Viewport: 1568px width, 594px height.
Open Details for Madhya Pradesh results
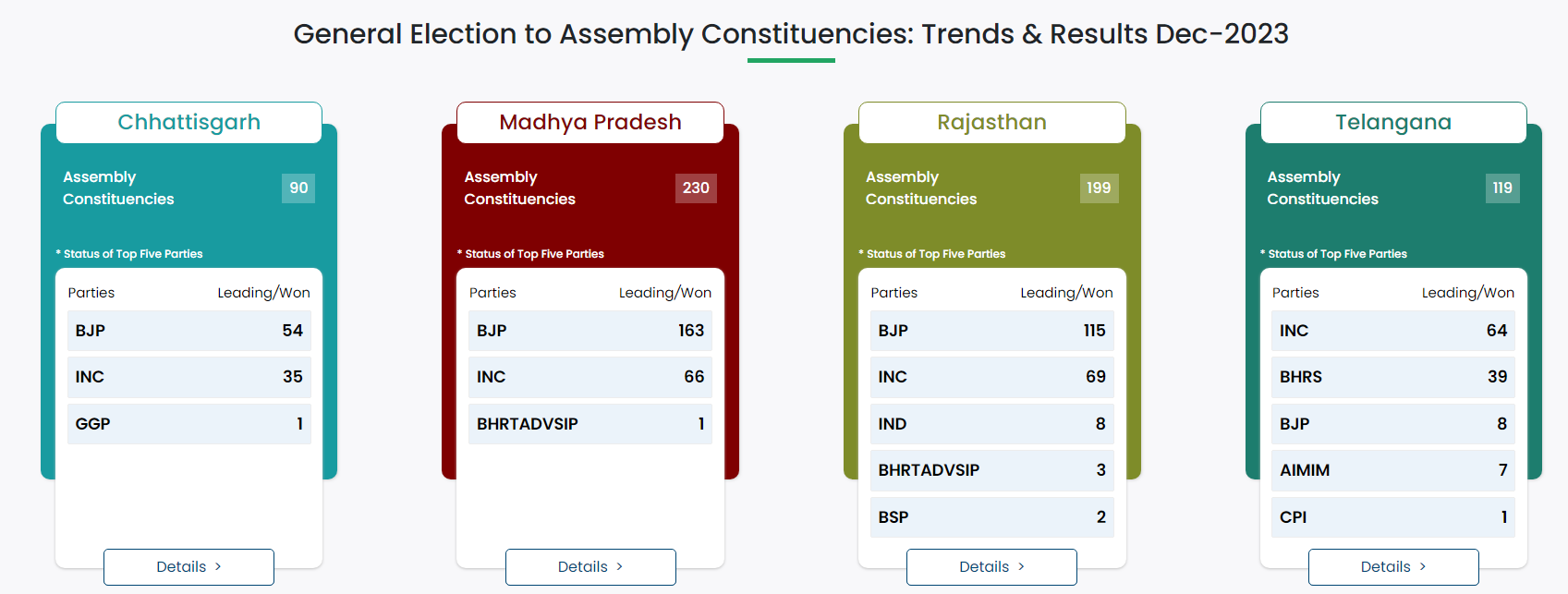[590, 566]
